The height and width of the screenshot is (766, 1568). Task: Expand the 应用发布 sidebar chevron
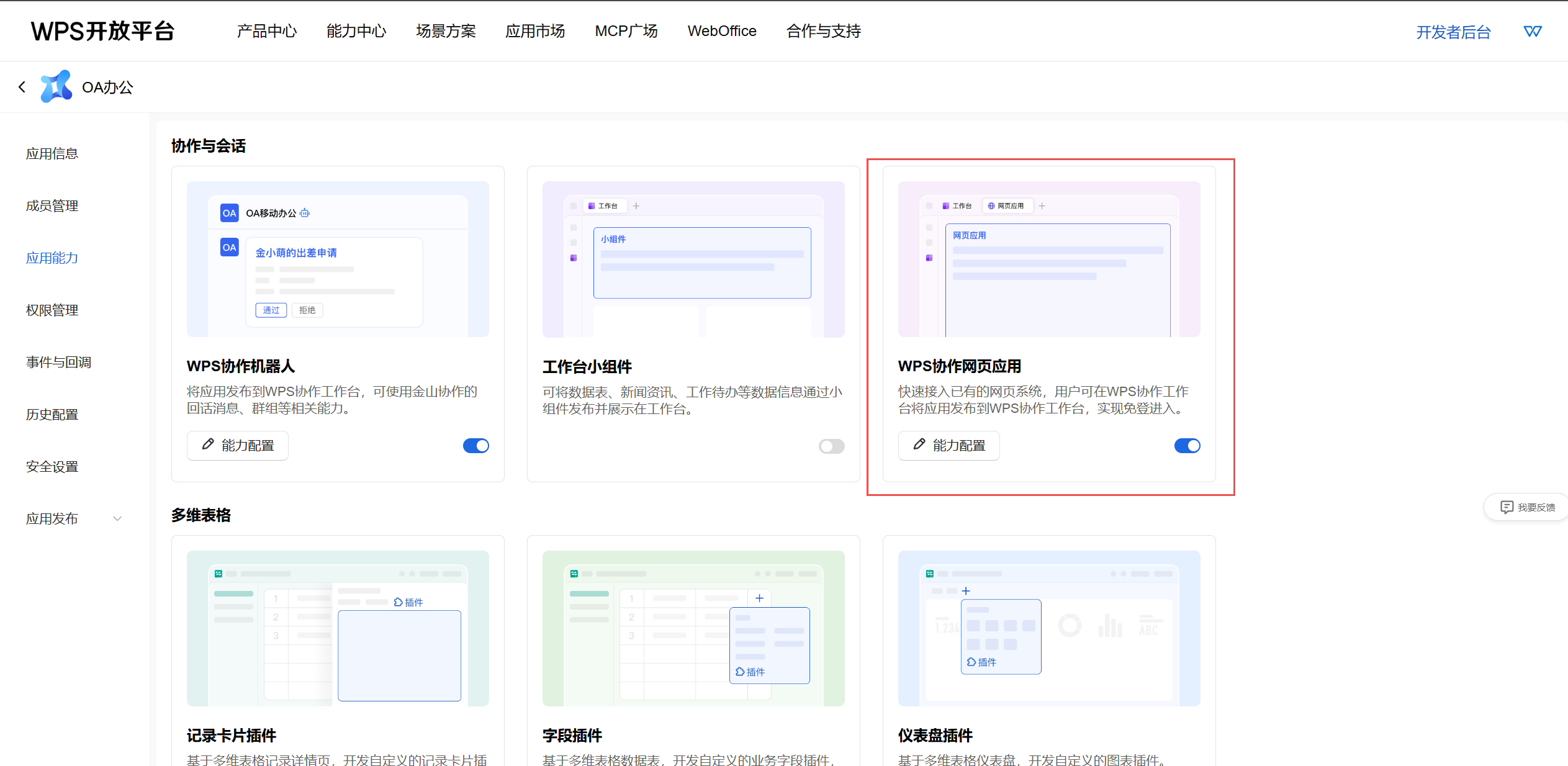pos(117,518)
